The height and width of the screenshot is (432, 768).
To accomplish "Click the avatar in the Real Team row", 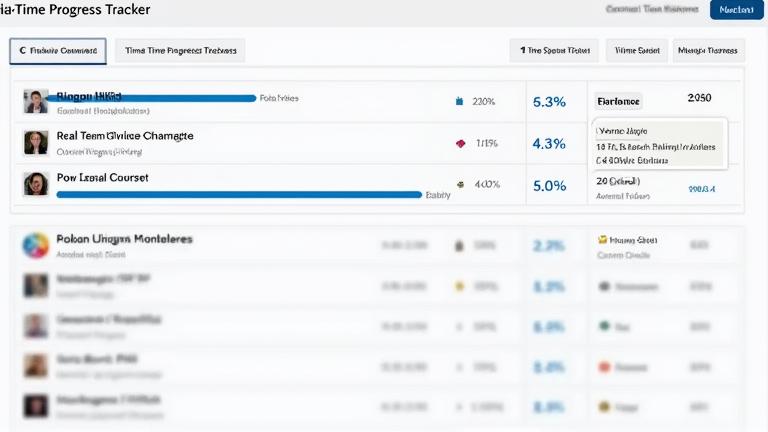I will click(36, 142).
